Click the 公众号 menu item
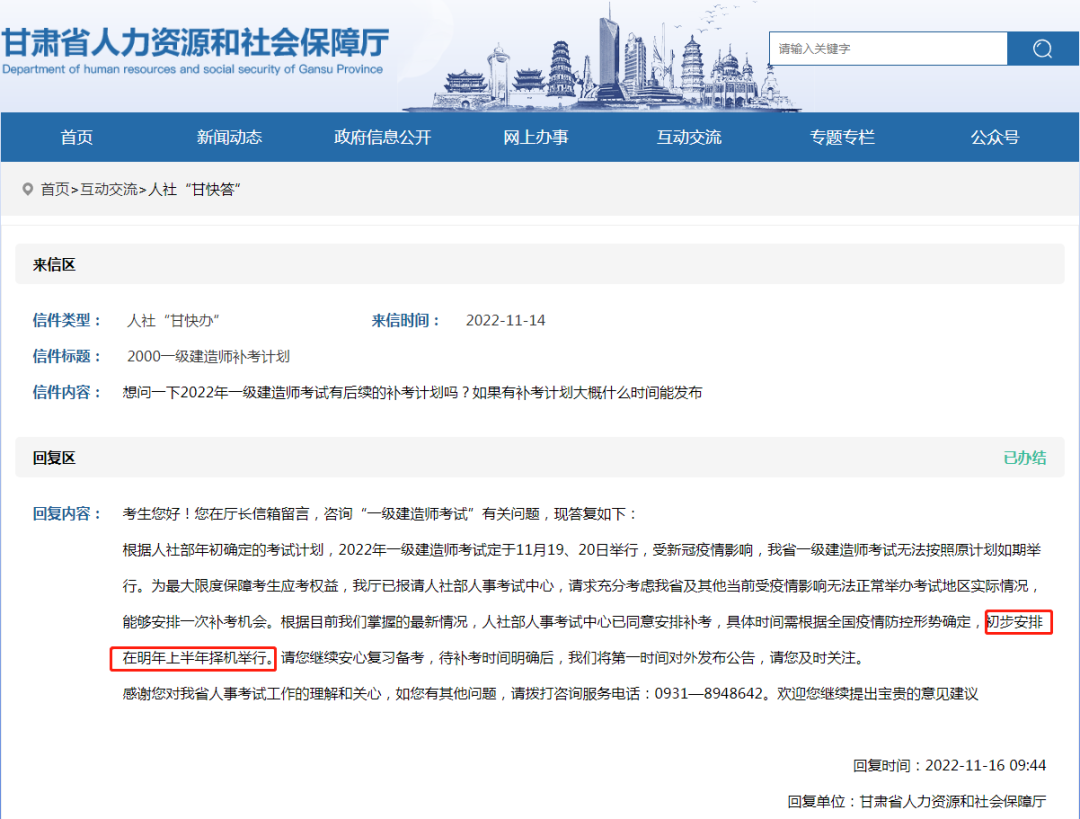 tap(994, 137)
